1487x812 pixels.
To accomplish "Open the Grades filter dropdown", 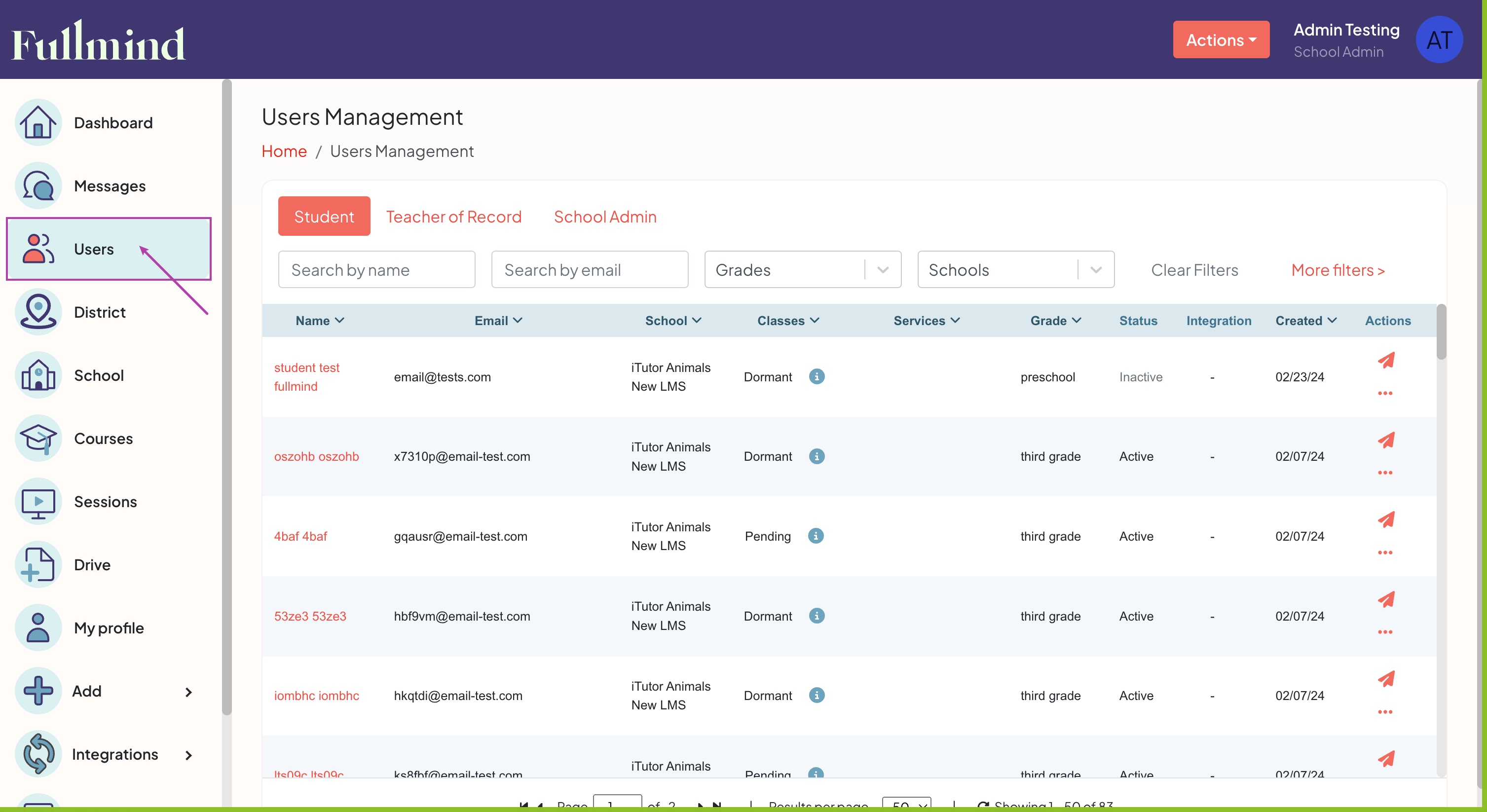I will [x=802, y=269].
